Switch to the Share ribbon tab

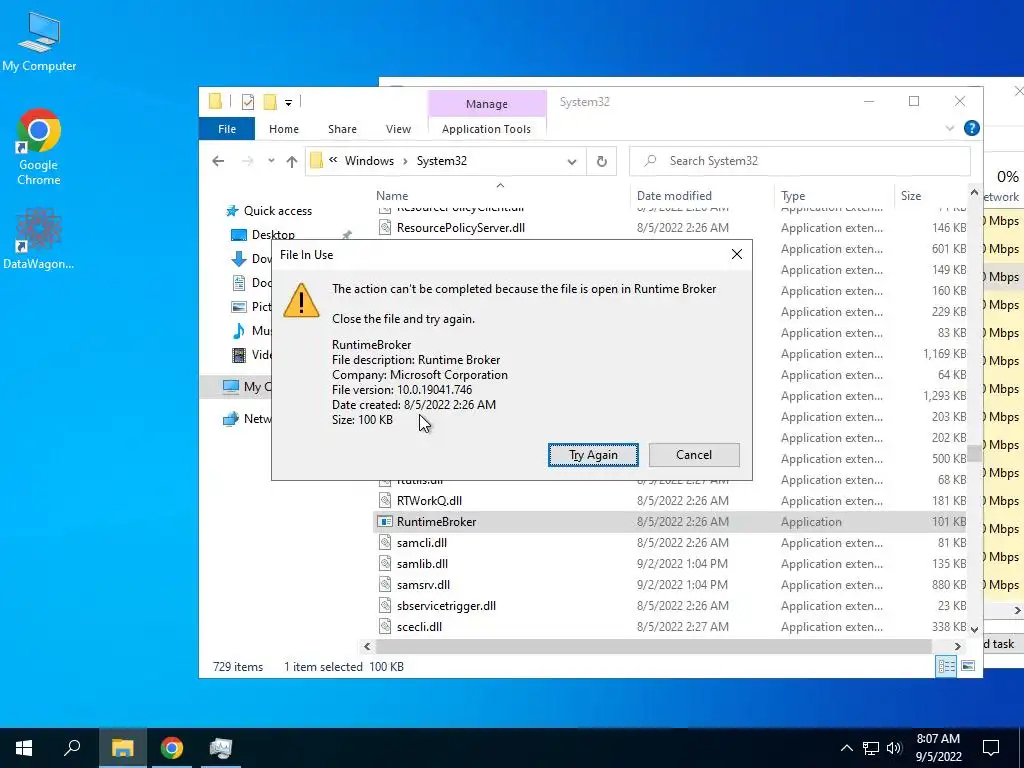[x=342, y=129]
